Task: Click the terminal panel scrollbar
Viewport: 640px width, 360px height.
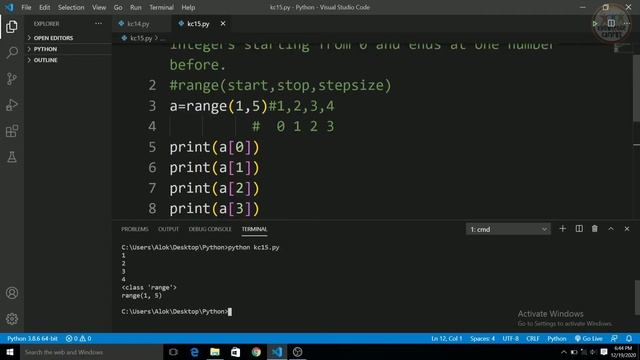Action: click(x=637, y=298)
